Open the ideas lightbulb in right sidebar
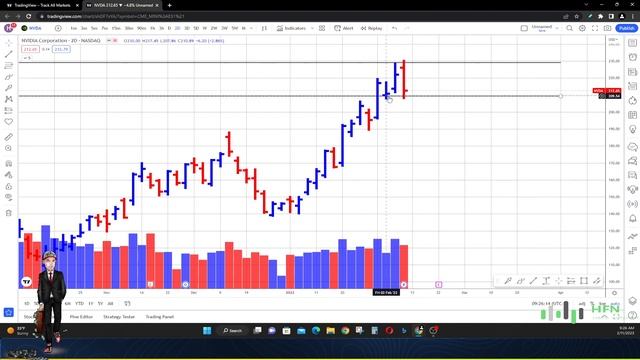Viewport: 640px width, 360px height. coord(633,129)
